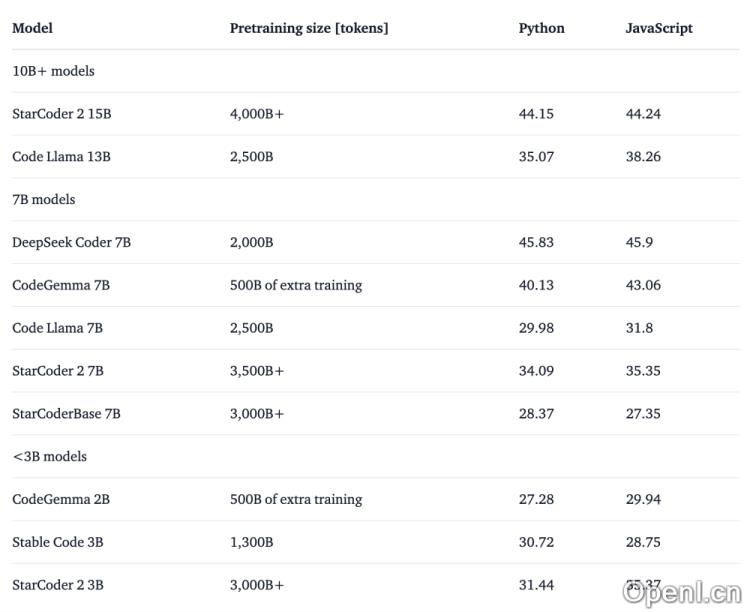Click the CodeGemma 7B model name
Viewport: 750px width, 612px height.
tap(61, 285)
